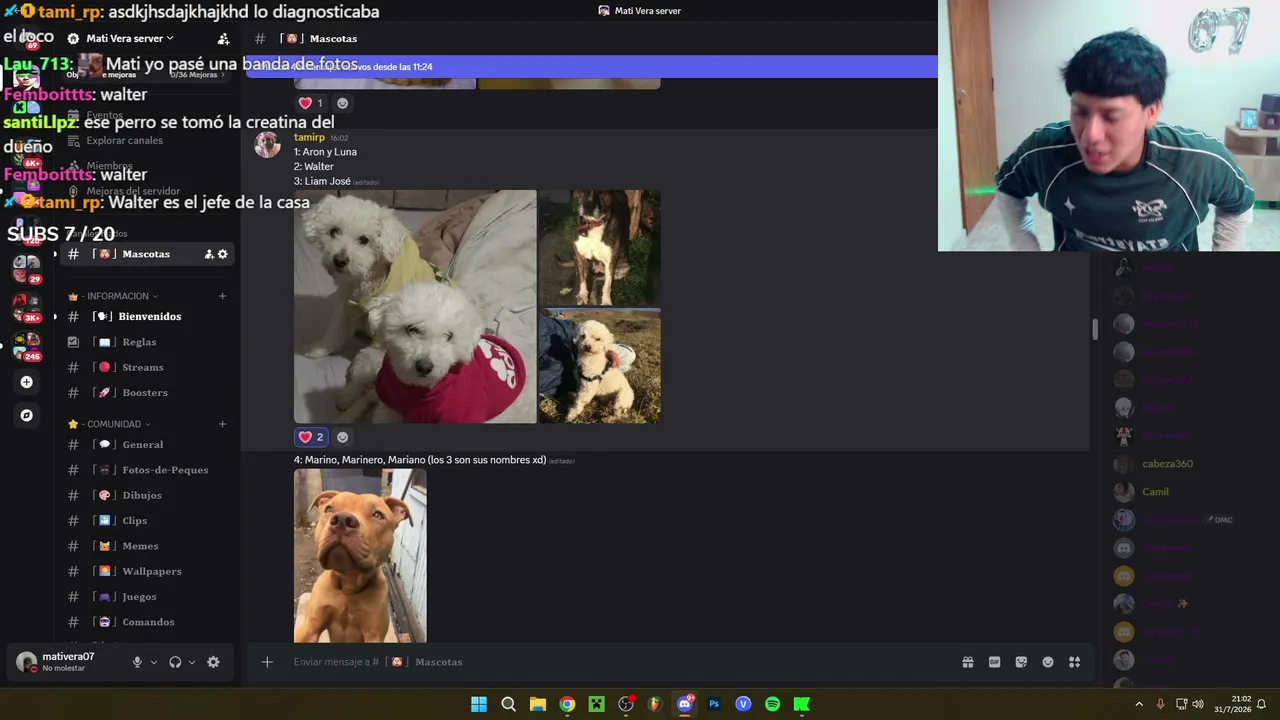Click the chat scrollbar thumb
Viewport: 1280px width, 720px height.
1095,329
